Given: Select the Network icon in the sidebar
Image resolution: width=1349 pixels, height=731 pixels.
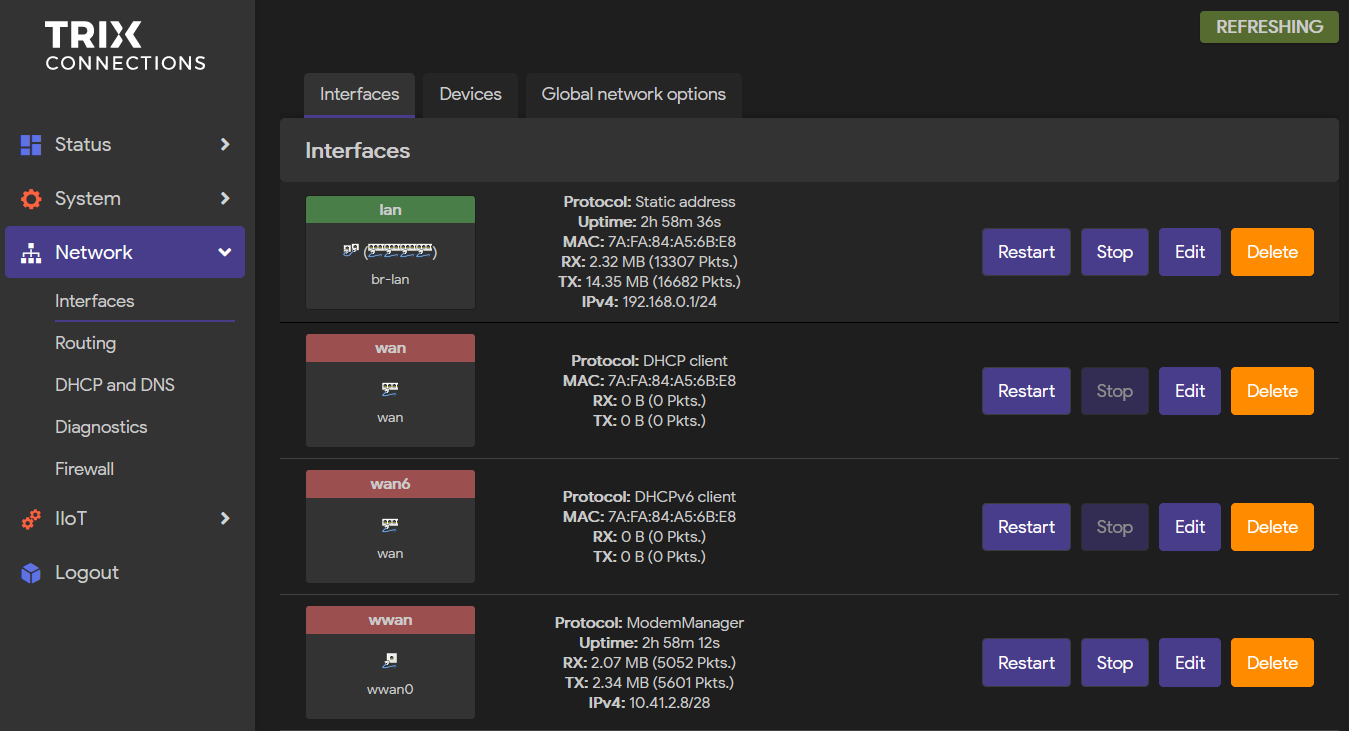Looking at the screenshot, I should 29,252.
